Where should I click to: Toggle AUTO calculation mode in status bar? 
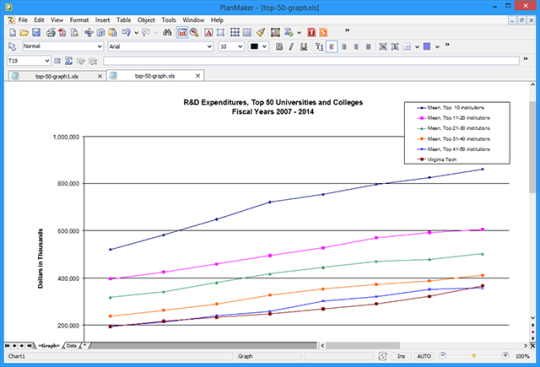click(x=424, y=356)
